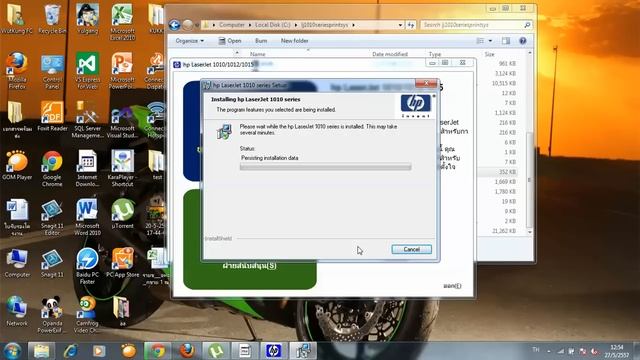The height and width of the screenshot is (360, 640).
Task: Open Control Panel desktop icon
Action: coord(52,70)
